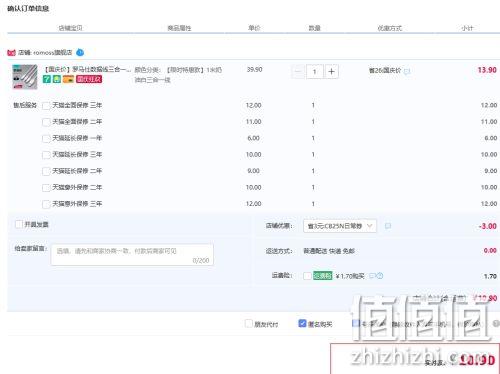
Task: Click the small icon next to 省26:国庆价
Action: coord(407,71)
